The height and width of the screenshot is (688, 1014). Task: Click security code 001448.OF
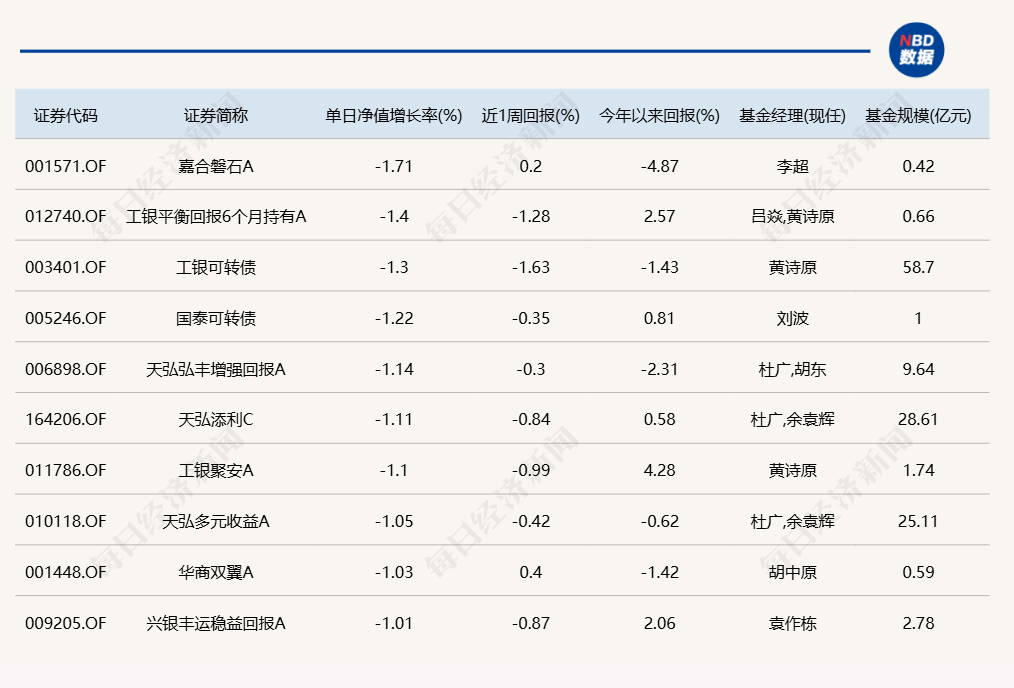[x=65, y=572]
